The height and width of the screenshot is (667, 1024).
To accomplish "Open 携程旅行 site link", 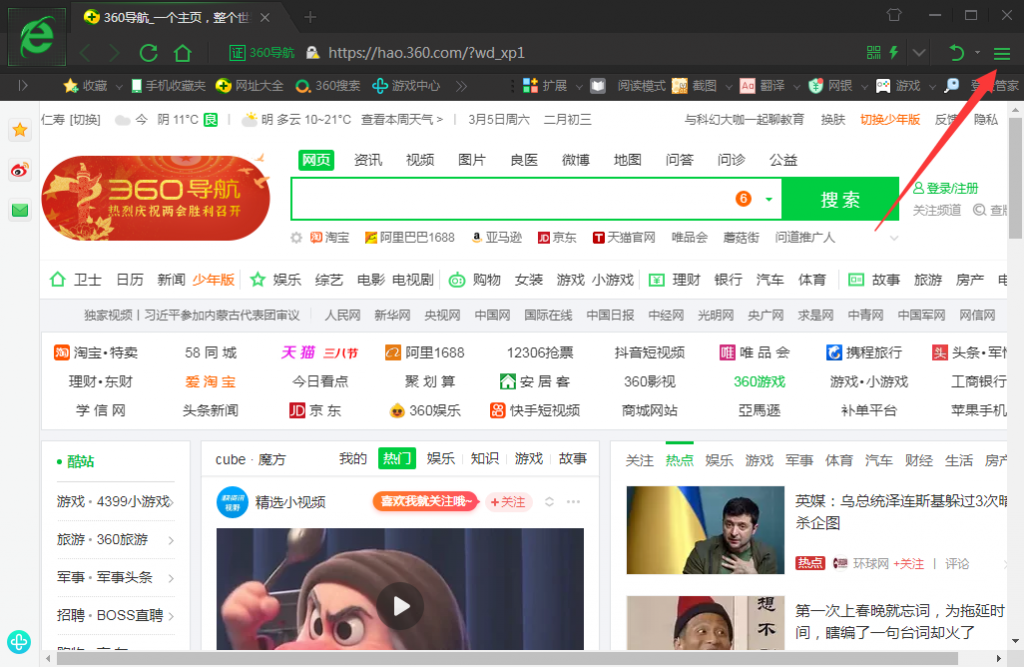I will coord(864,353).
